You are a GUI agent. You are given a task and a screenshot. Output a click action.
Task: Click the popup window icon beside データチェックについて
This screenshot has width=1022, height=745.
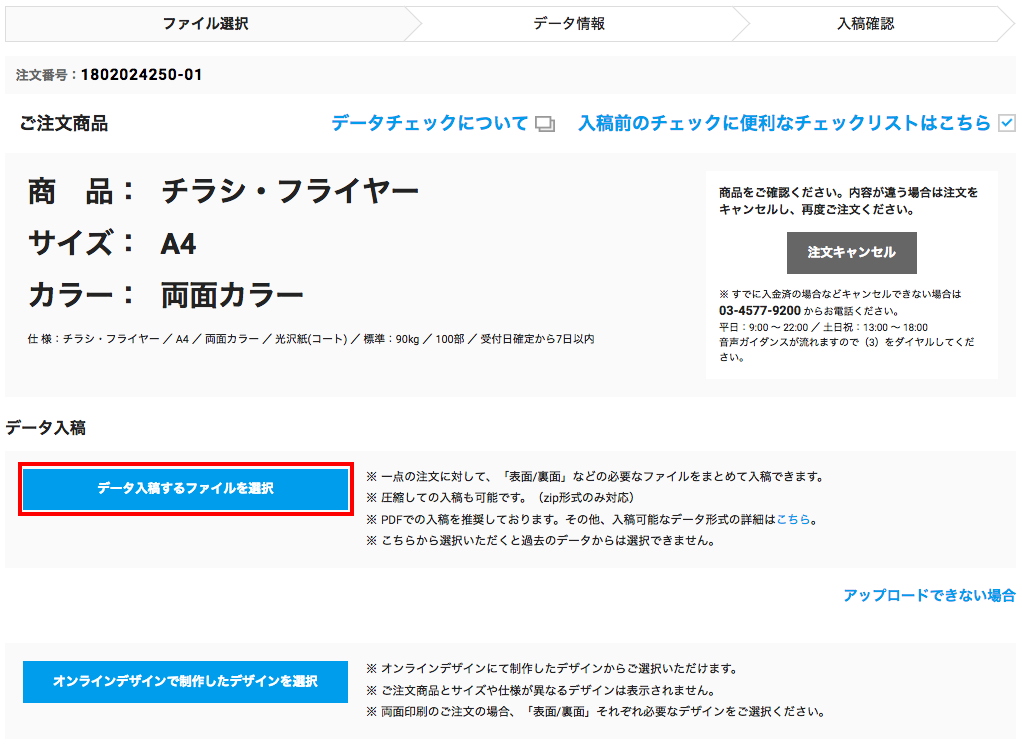(x=545, y=124)
